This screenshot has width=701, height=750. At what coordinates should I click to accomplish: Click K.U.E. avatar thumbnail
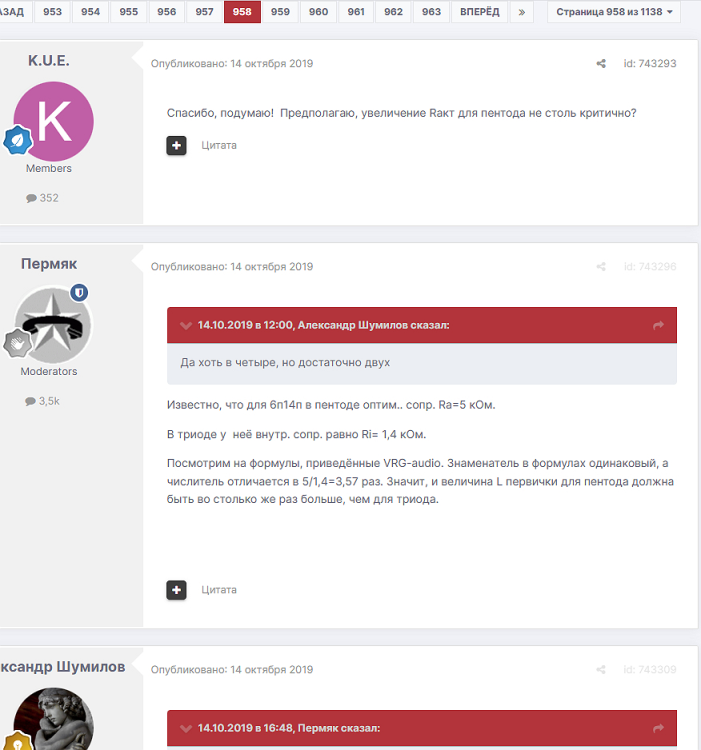[x=54, y=121]
